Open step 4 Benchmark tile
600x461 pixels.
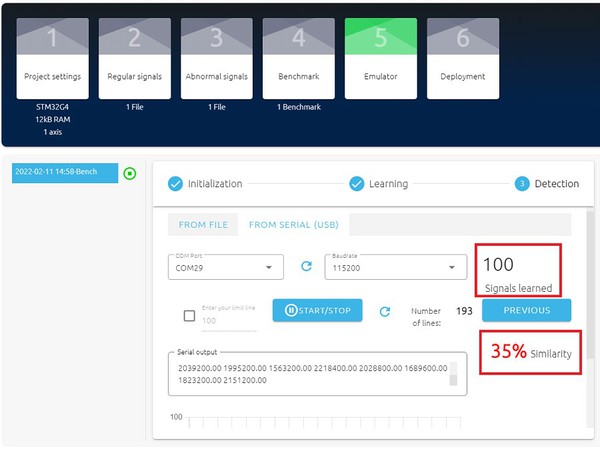(298, 59)
